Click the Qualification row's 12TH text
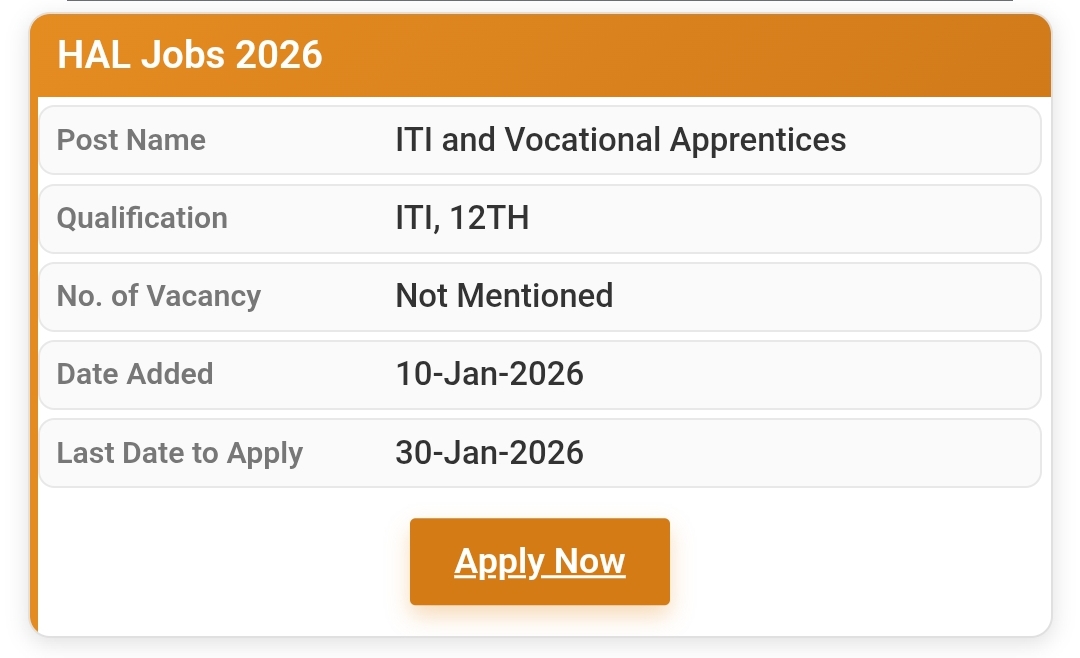 pos(489,218)
